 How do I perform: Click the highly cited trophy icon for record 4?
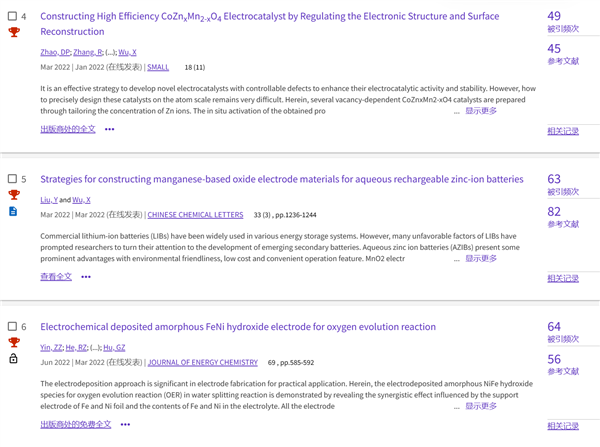coord(13,32)
